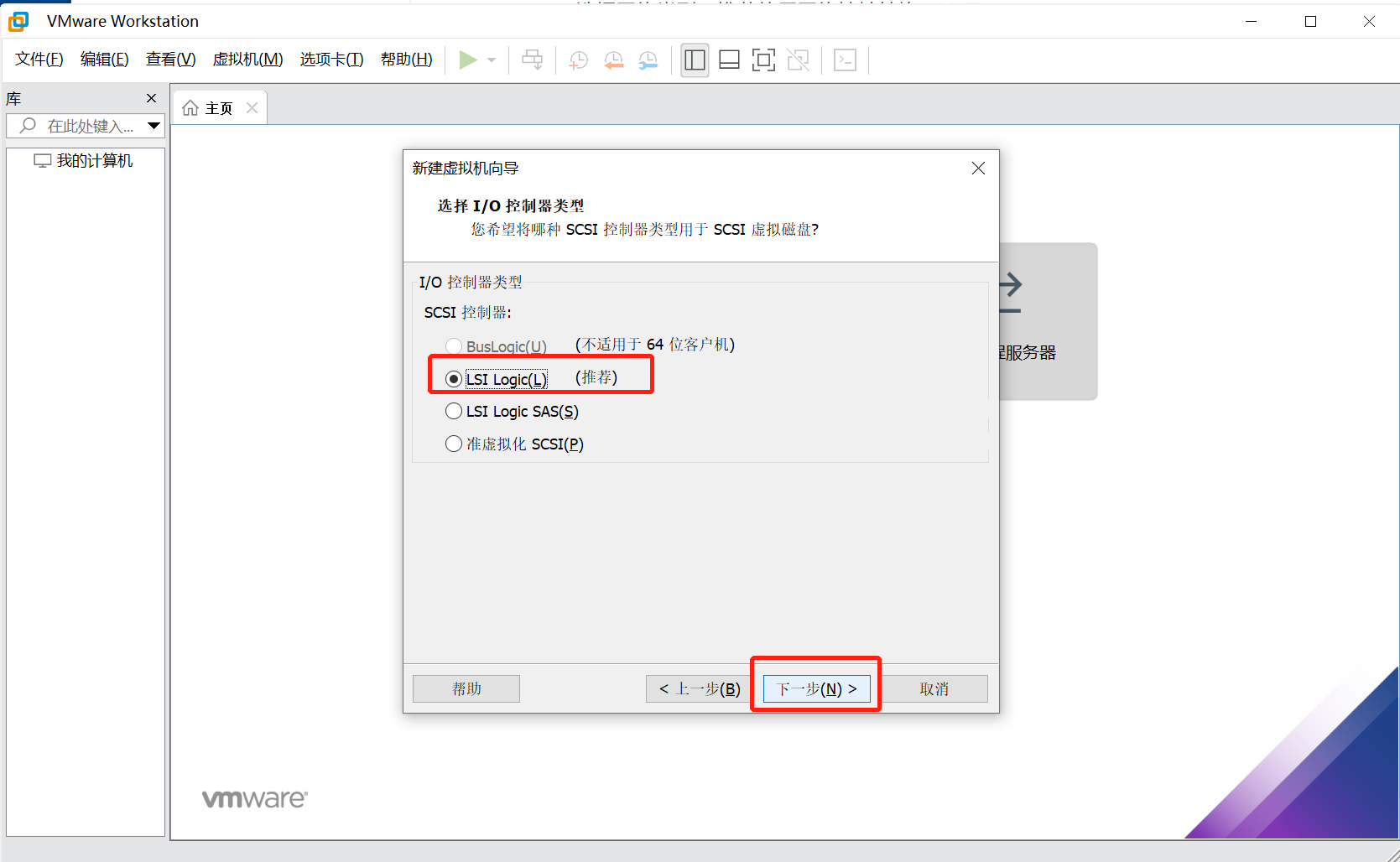Switch to the 主页 tab
This screenshot has height=862, width=1400.
(216, 106)
